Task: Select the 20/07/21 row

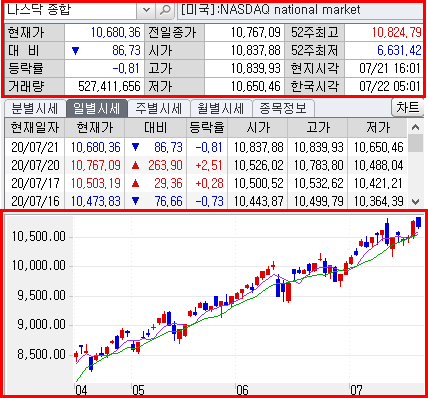Action: [x=206, y=147]
